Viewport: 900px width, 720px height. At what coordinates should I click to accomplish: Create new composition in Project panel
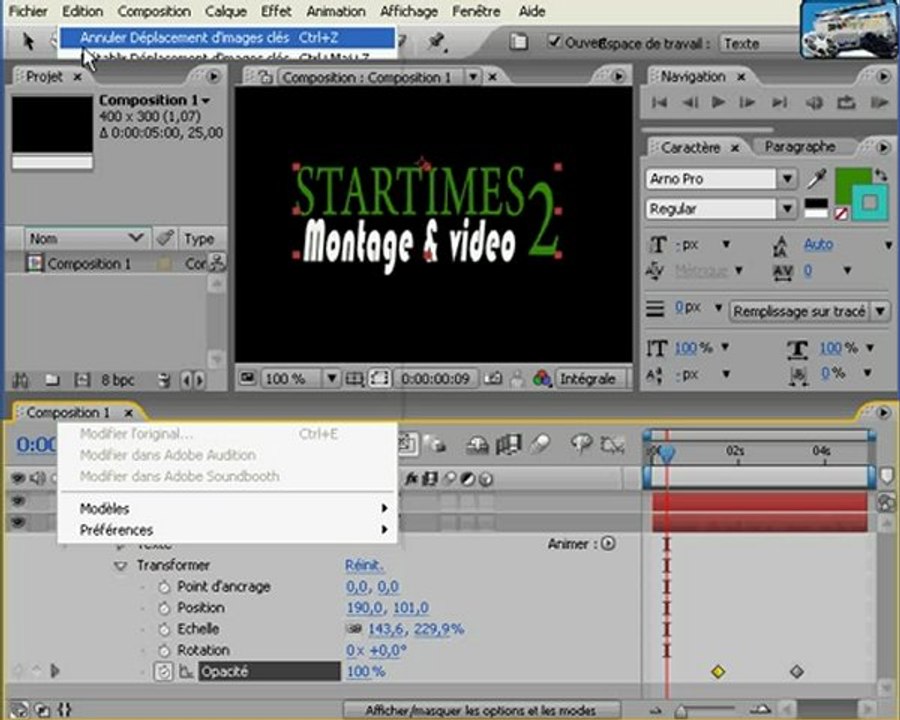coord(82,380)
